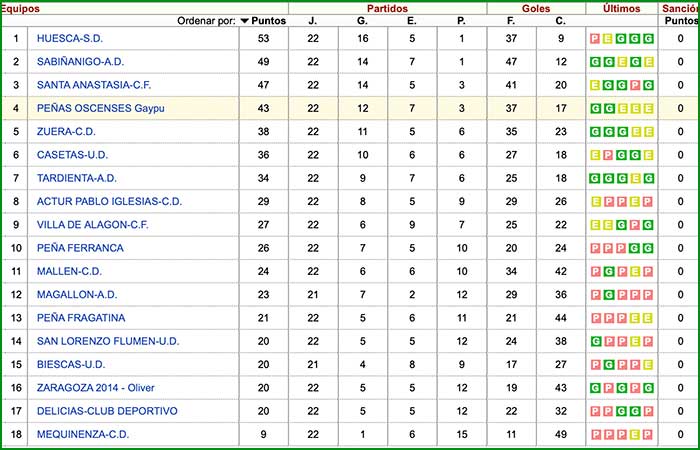The height and width of the screenshot is (450, 700).
Task: Click the sort arrow beside Puntos
Action: point(245,20)
